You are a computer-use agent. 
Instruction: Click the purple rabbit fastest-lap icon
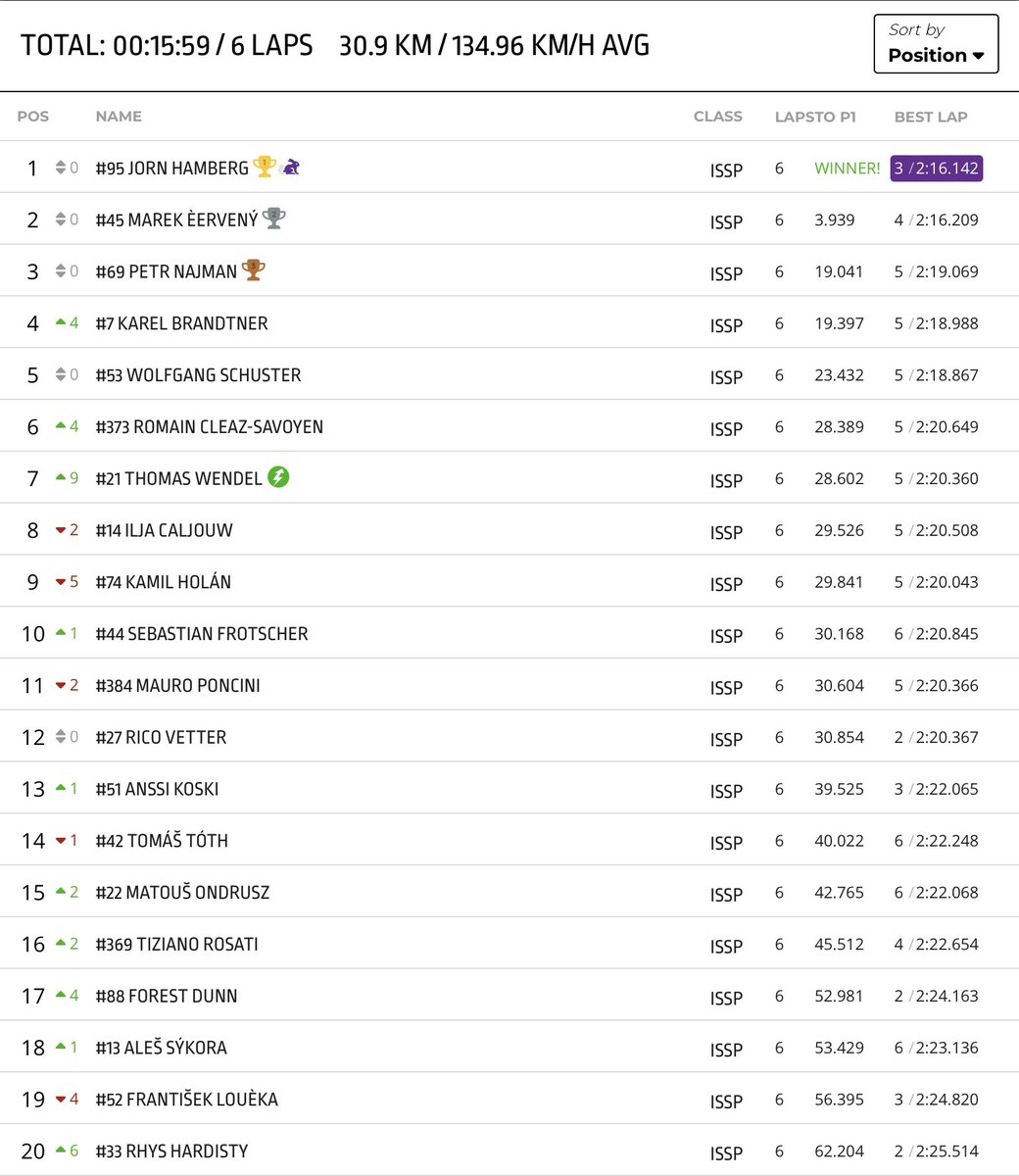[x=290, y=168]
